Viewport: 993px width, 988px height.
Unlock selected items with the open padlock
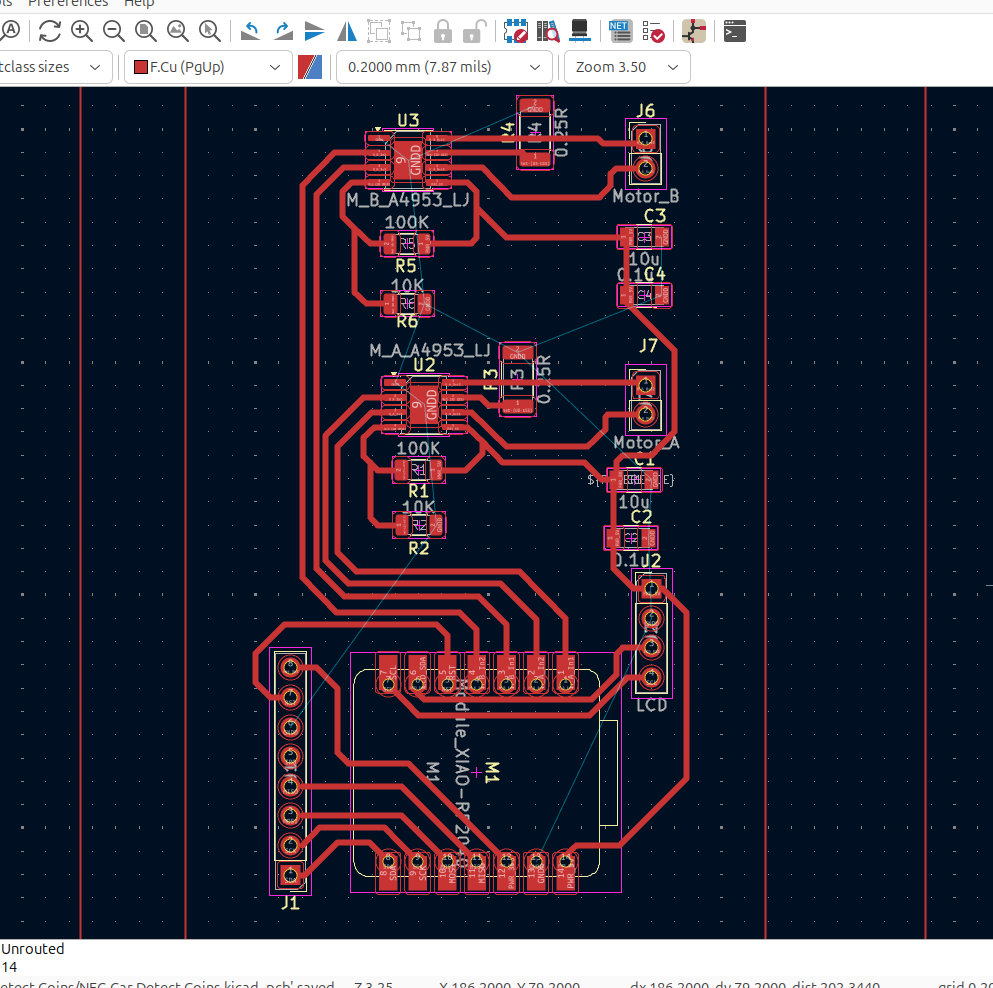[x=475, y=32]
